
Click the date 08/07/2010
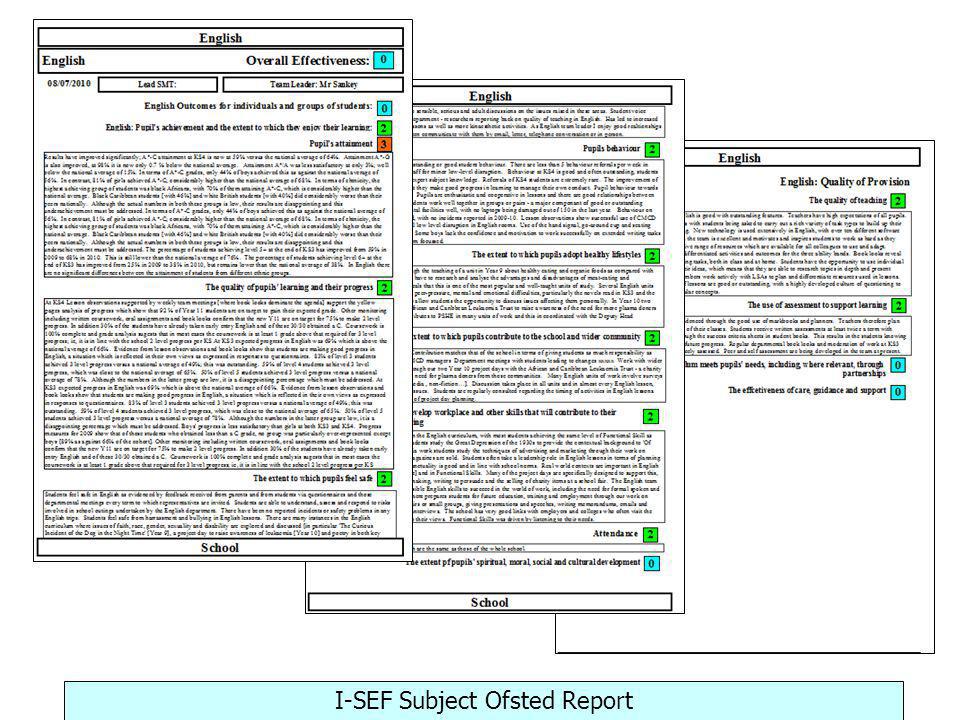pyautogui.click(x=69, y=83)
